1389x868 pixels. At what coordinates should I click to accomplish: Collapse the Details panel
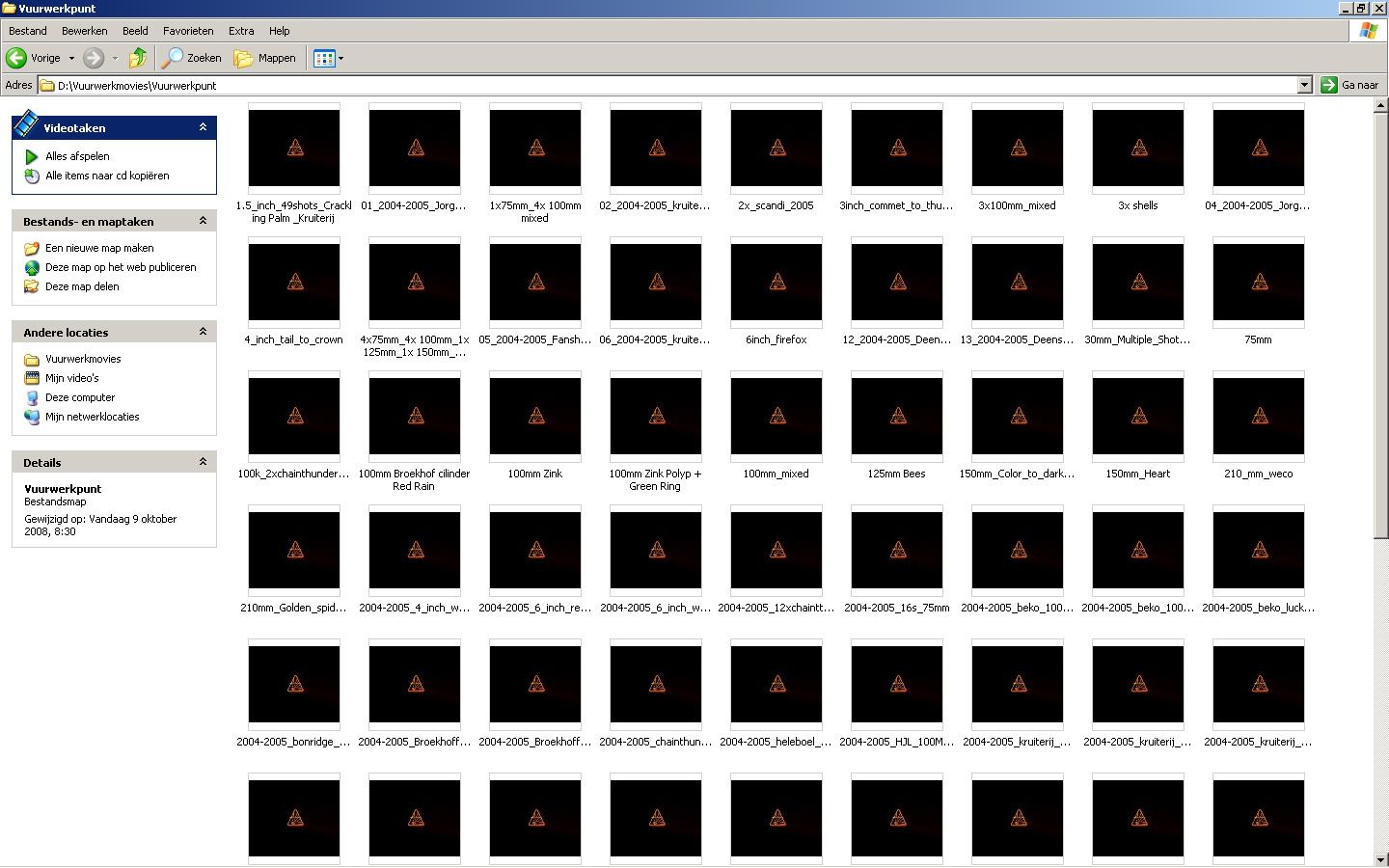(x=203, y=462)
